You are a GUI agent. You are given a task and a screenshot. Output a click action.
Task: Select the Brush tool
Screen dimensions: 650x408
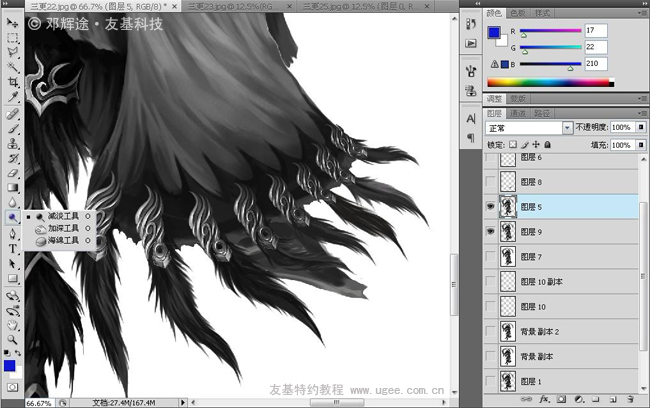pos(12,129)
